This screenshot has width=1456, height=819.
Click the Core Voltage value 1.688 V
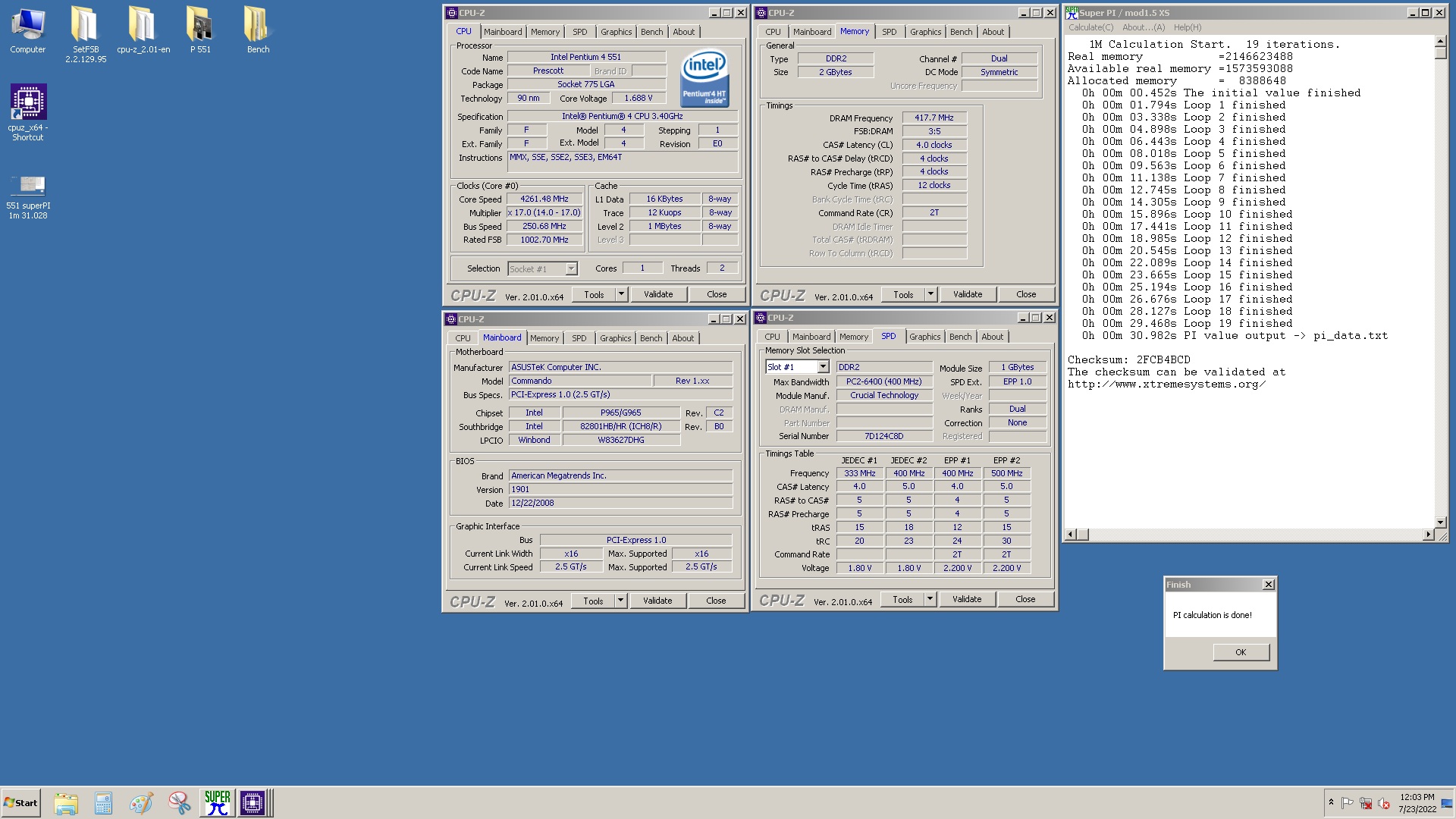point(639,98)
